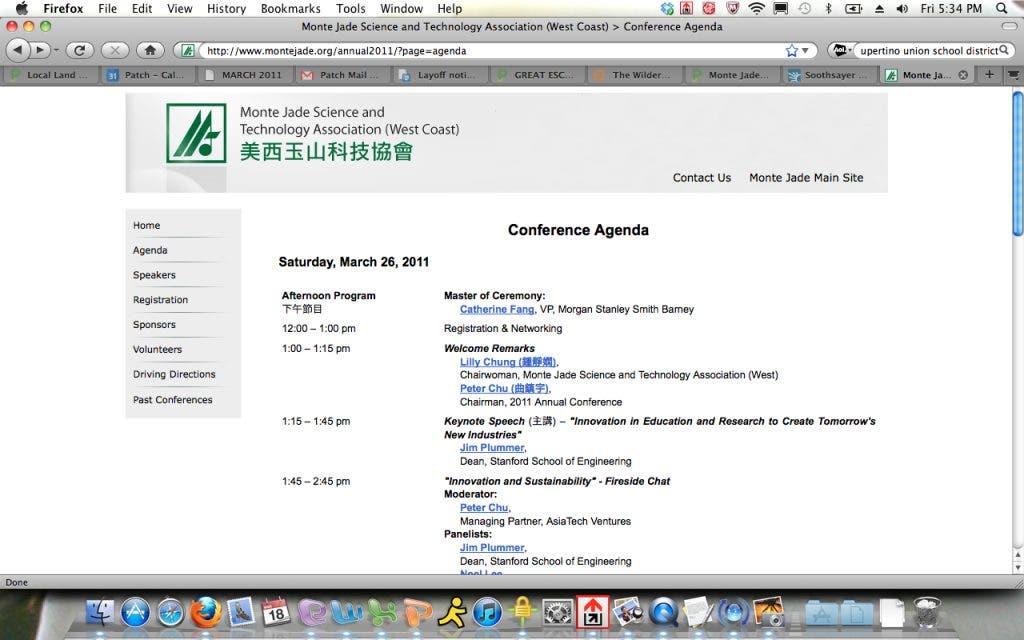Go forward with the Forward arrow button

click(40, 50)
